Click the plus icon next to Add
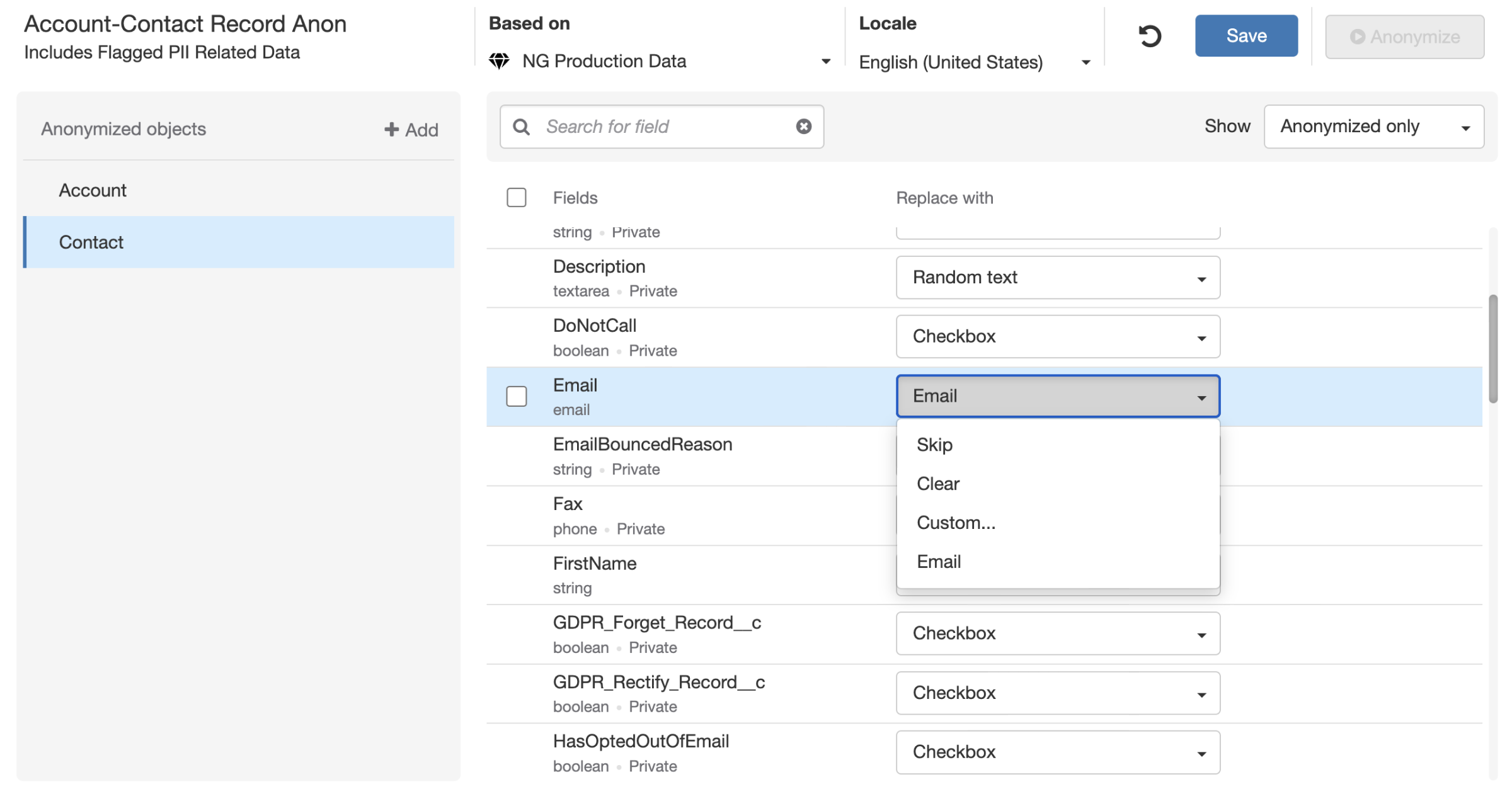Viewport: 1512px width, 789px height. click(391, 129)
